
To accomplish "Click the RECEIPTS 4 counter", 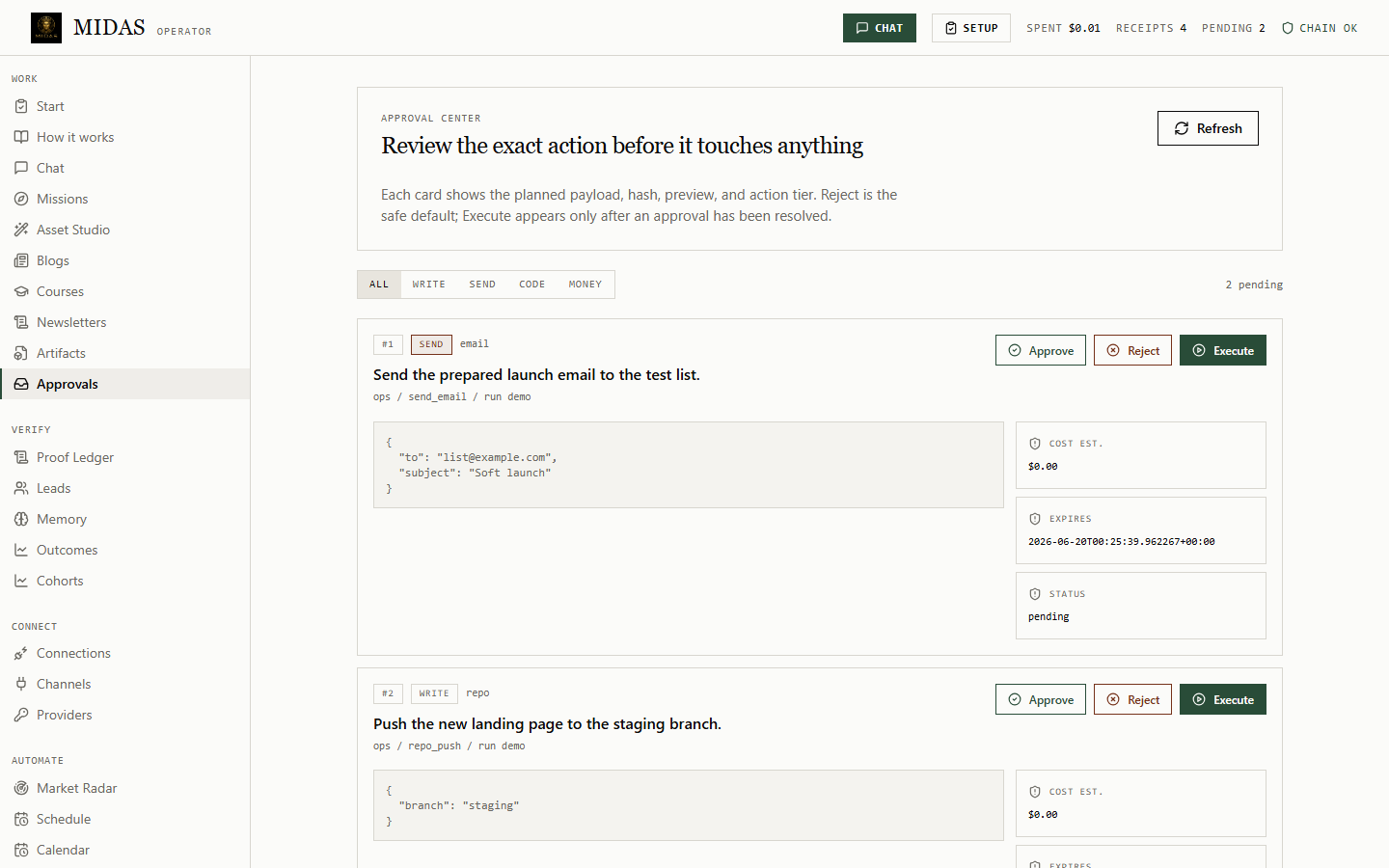I will point(1152,28).
